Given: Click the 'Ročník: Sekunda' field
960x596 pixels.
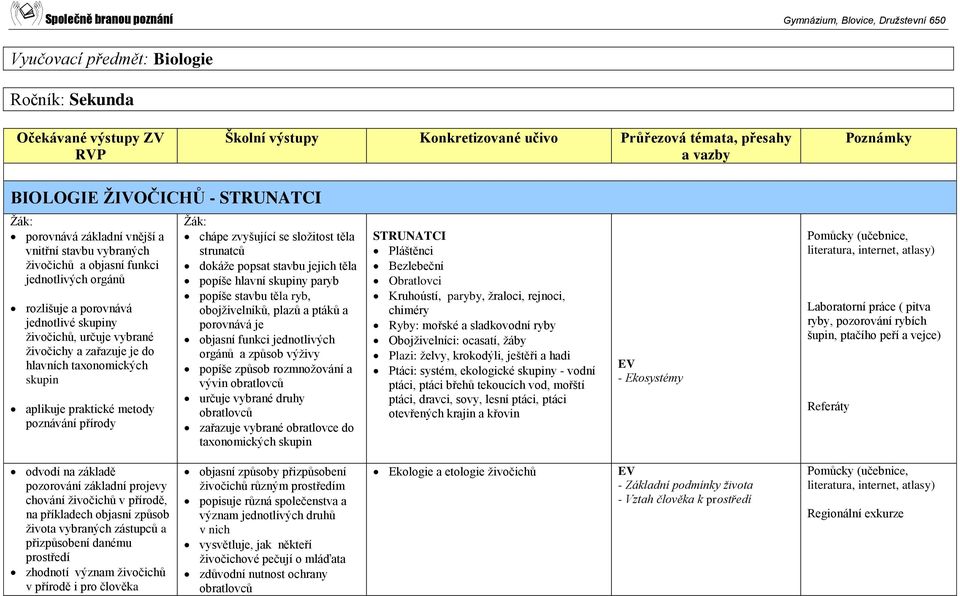Looking at the screenshot, I should (478, 99).
